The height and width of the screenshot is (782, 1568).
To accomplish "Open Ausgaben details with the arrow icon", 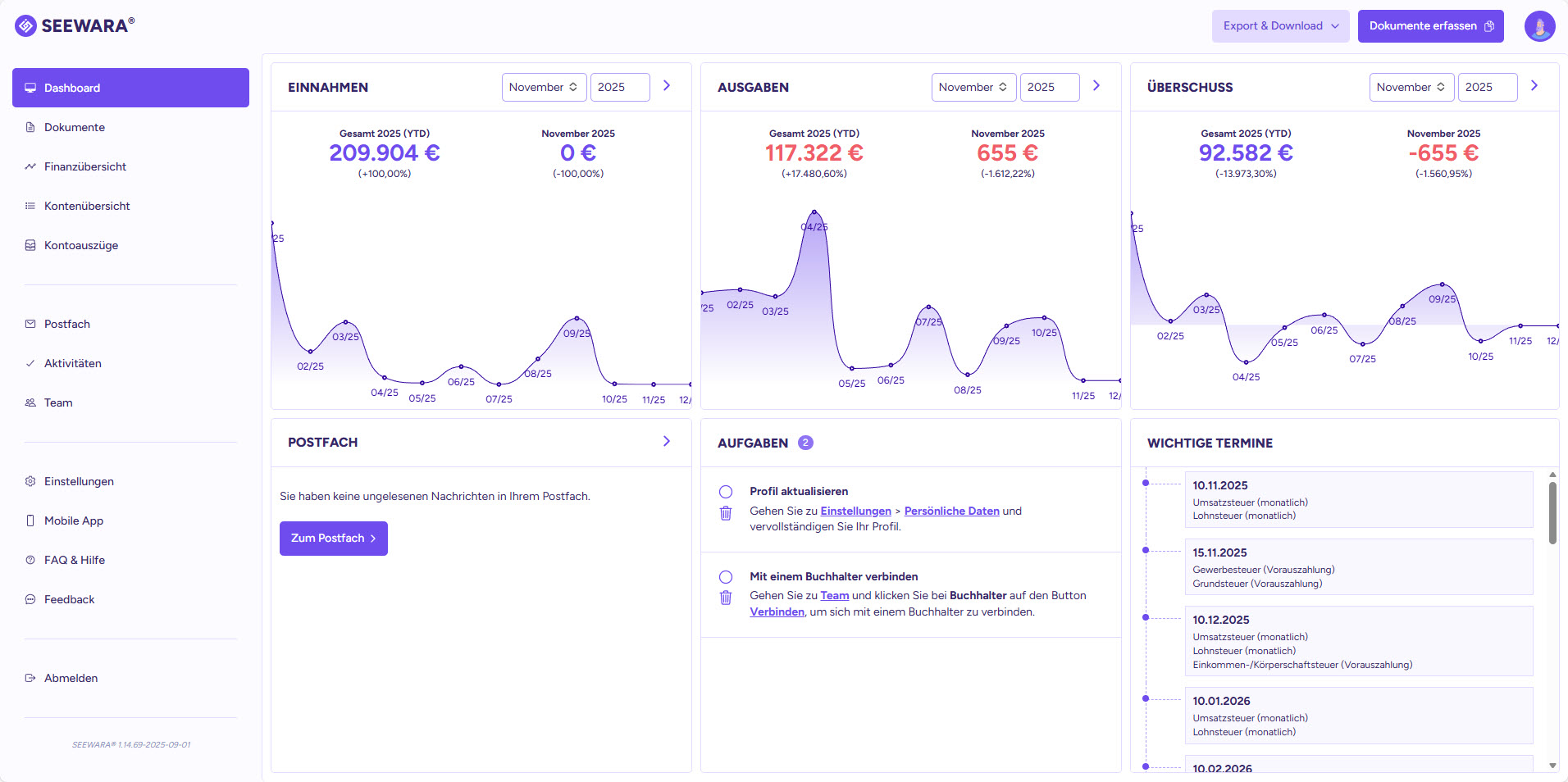I will (1096, 85).
